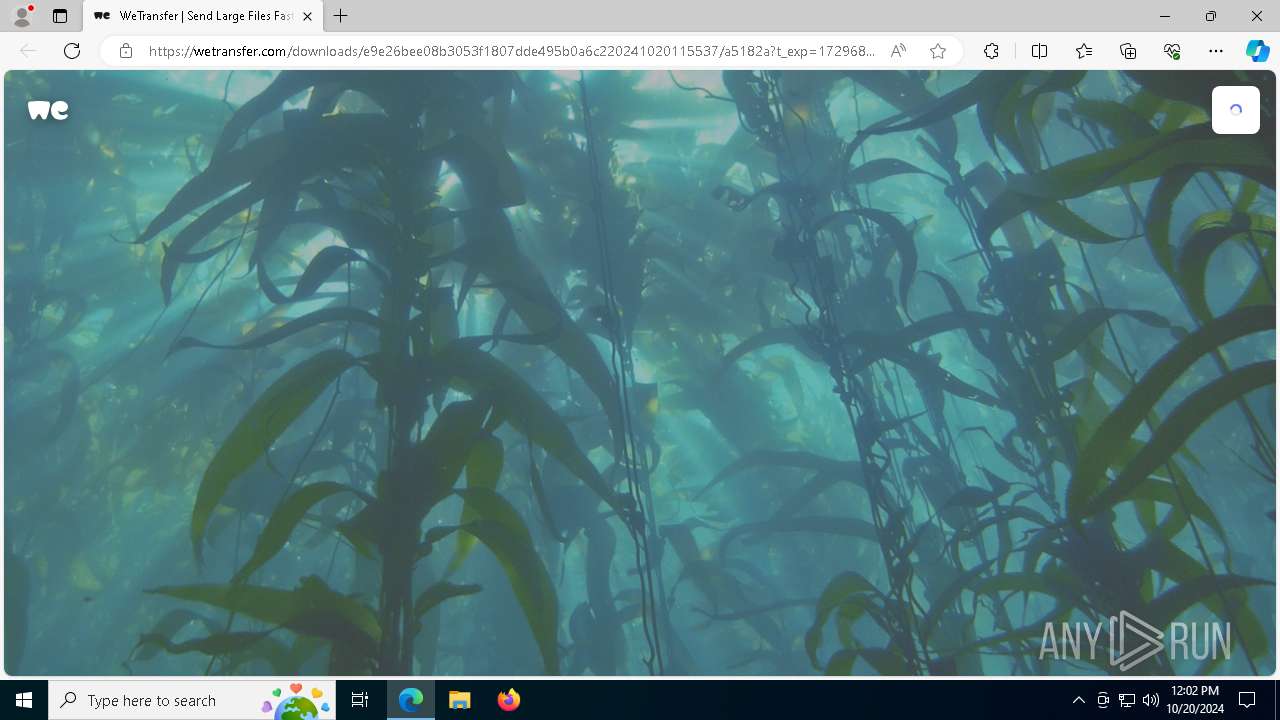Open the Favorites list
The image size is (1280, 720).
point(1084,51)
